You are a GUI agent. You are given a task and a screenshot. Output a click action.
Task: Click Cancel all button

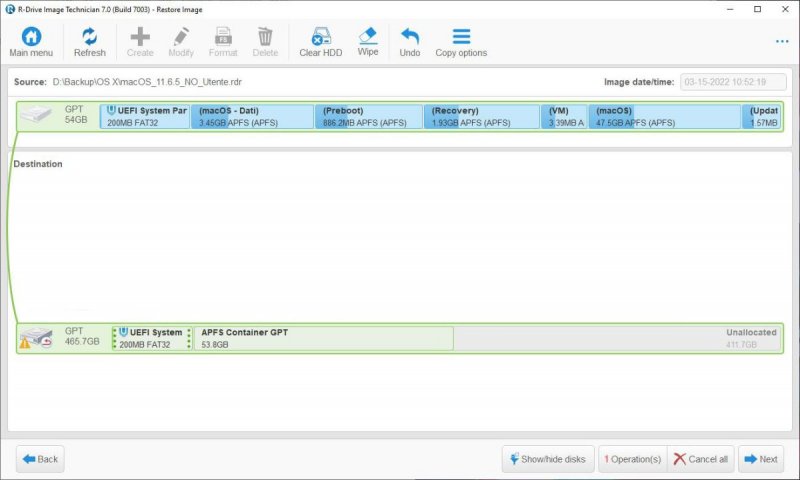[x=701, y=459]
